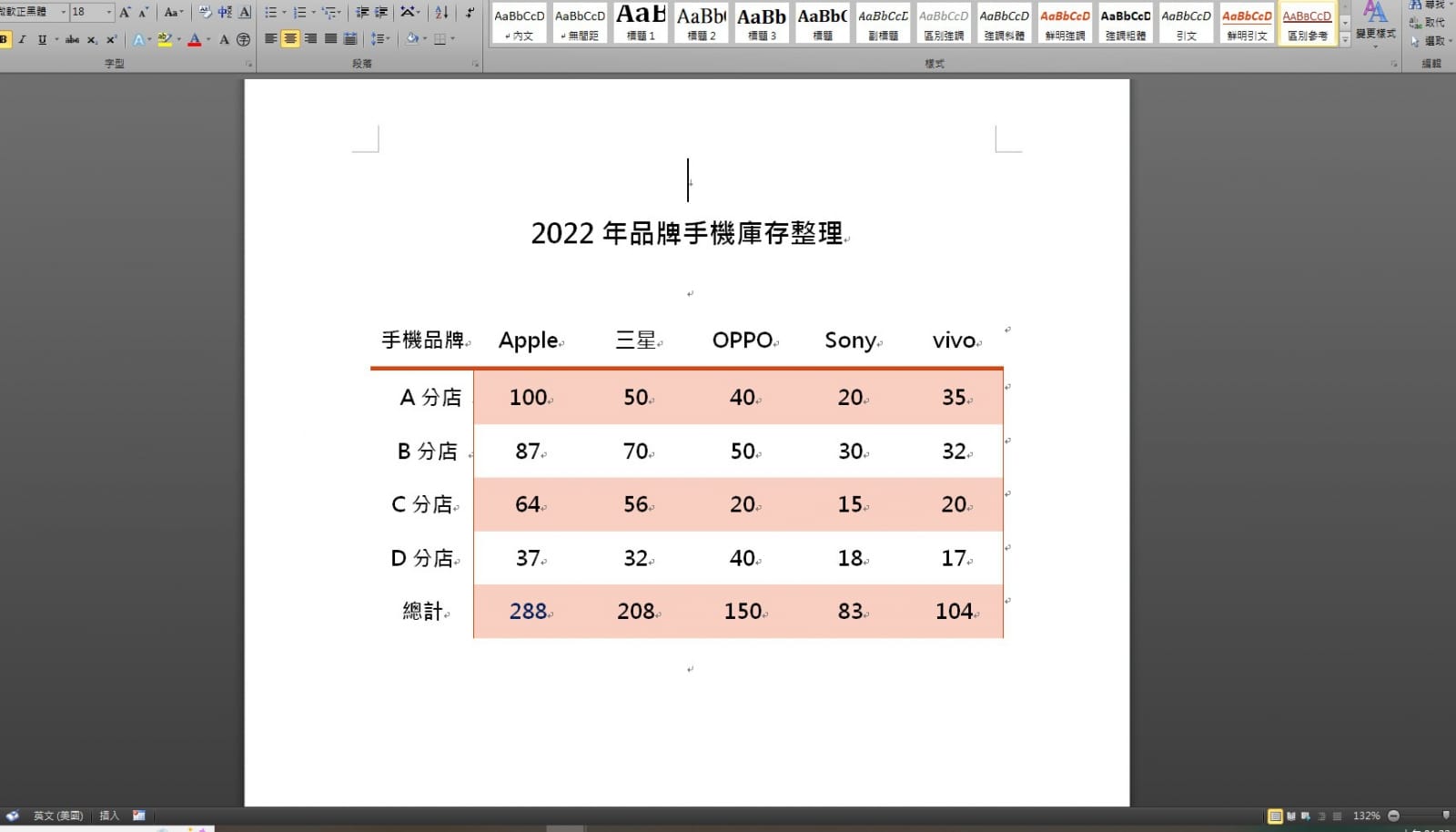Apply the 內文 style
The image size is (1456, 832).
520,24
